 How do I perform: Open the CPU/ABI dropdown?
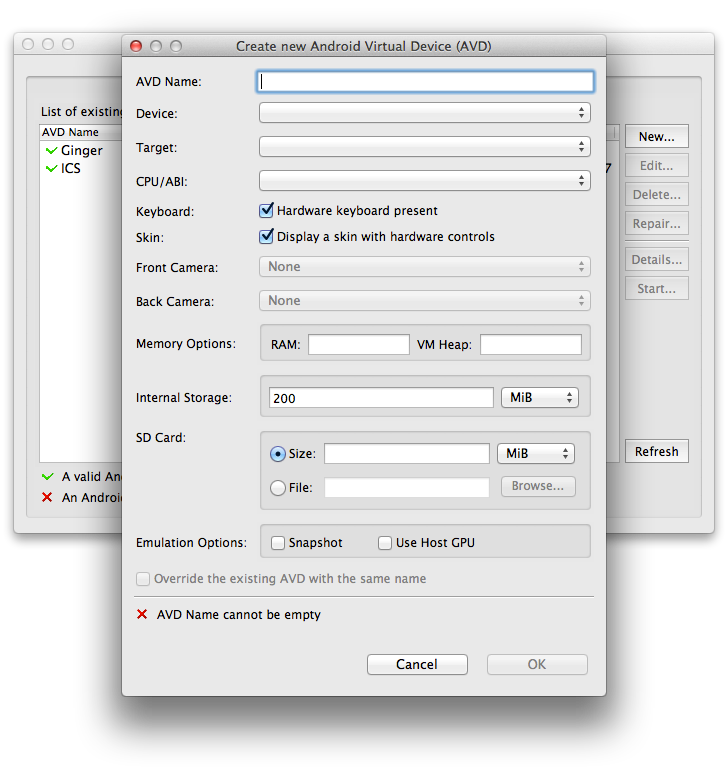[x=425, y=181]
